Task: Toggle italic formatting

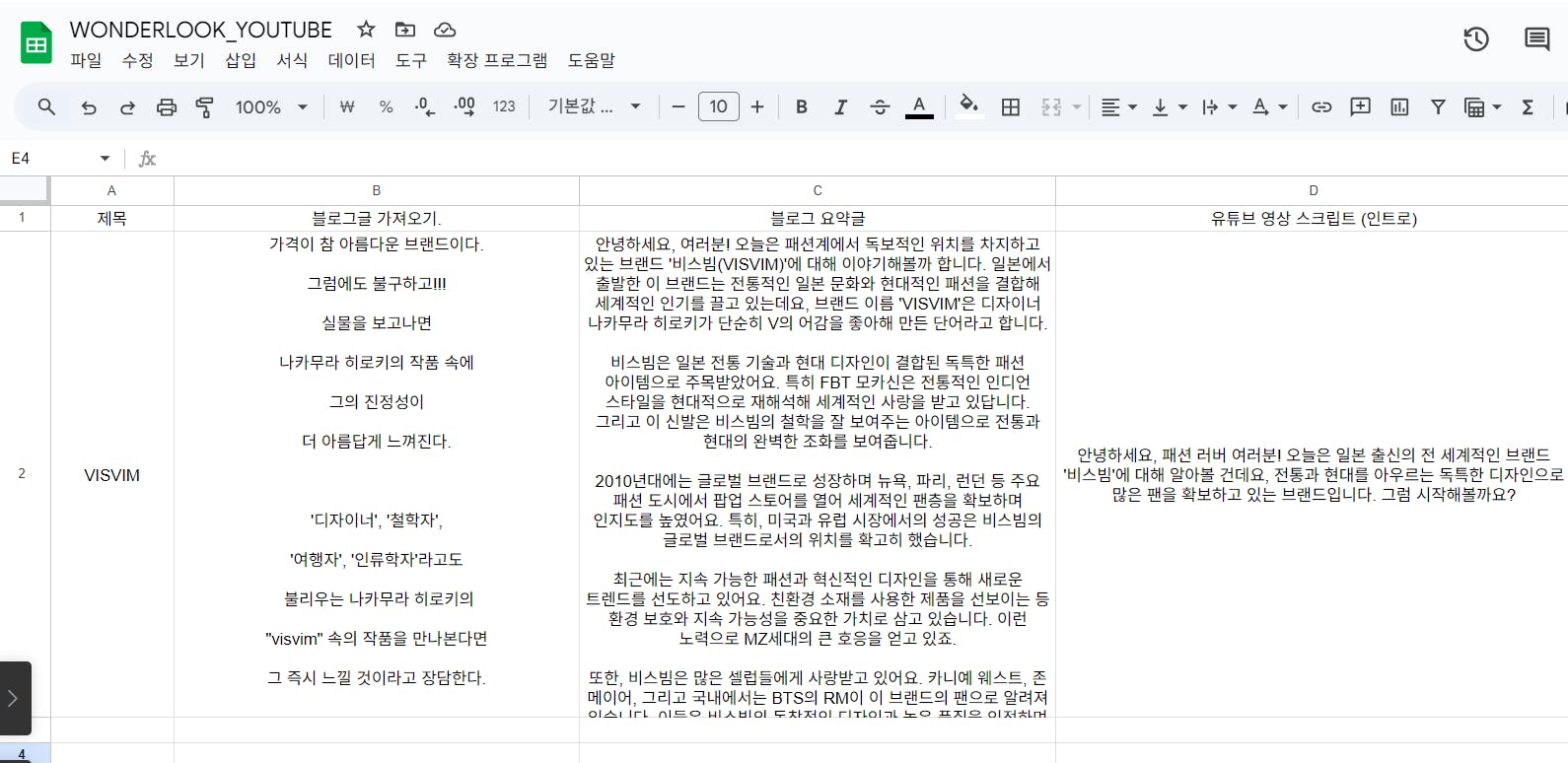Action: (840, 106)
